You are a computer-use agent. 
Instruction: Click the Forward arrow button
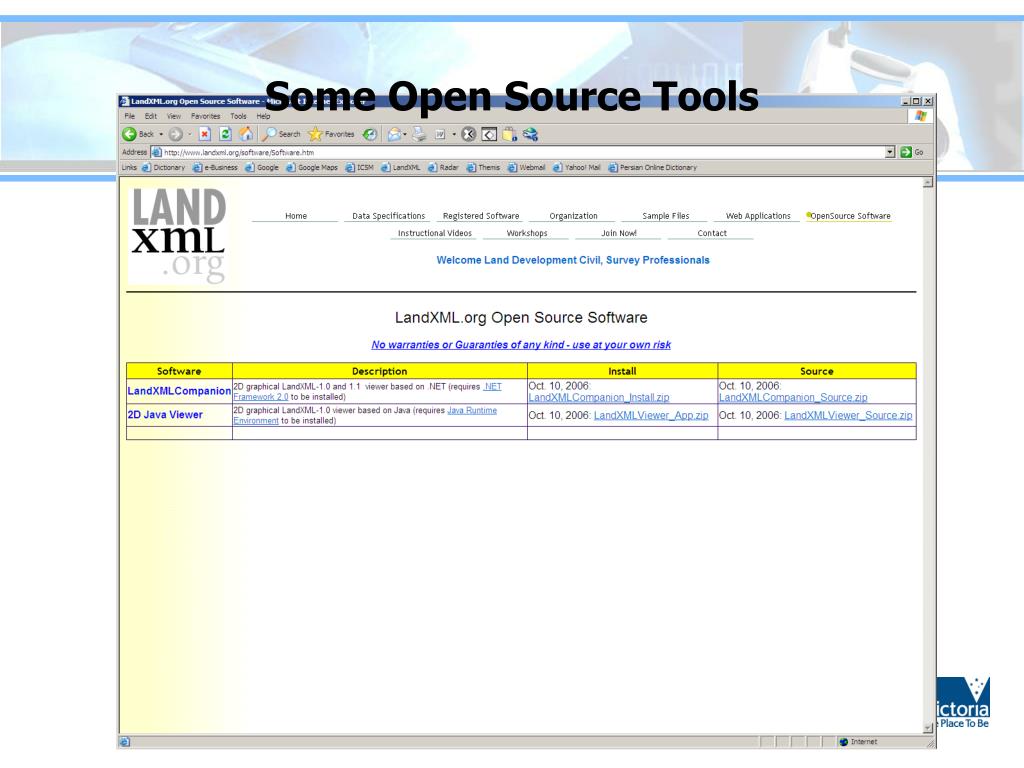175,134
